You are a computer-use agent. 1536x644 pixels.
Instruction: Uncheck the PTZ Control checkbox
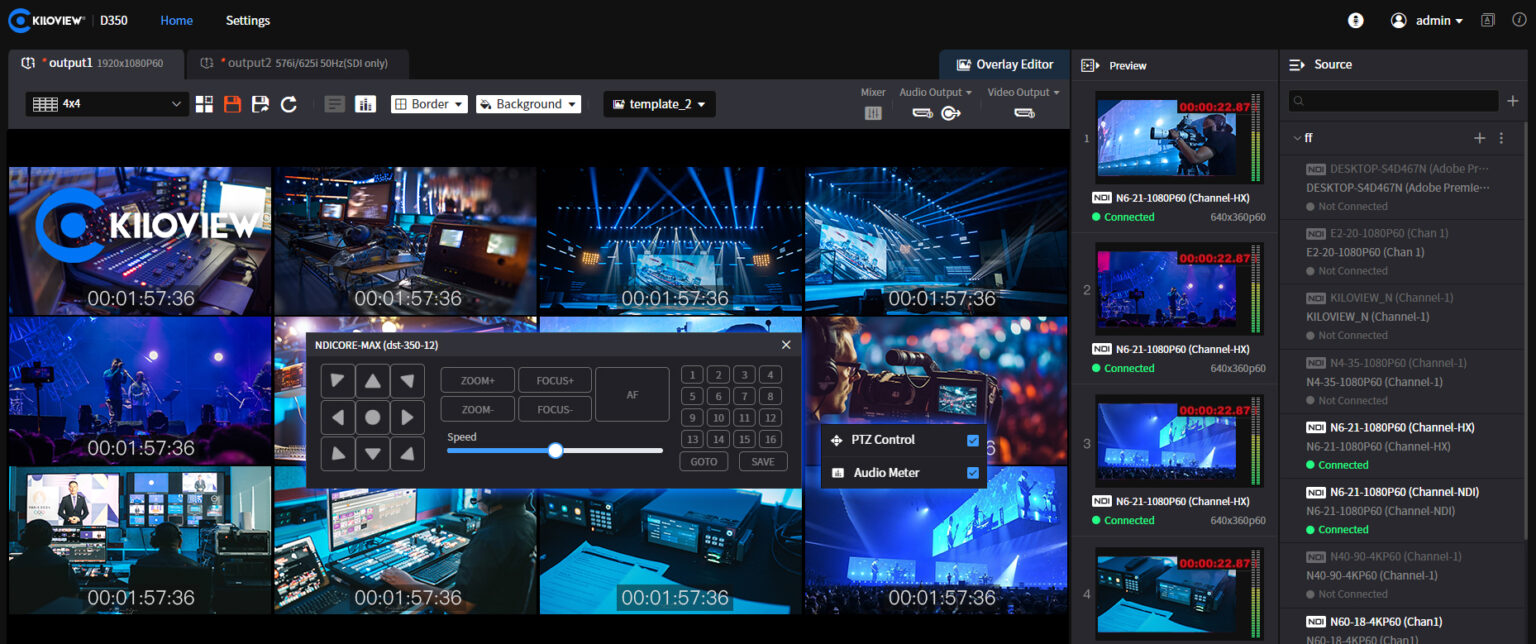tap(972, 440)
